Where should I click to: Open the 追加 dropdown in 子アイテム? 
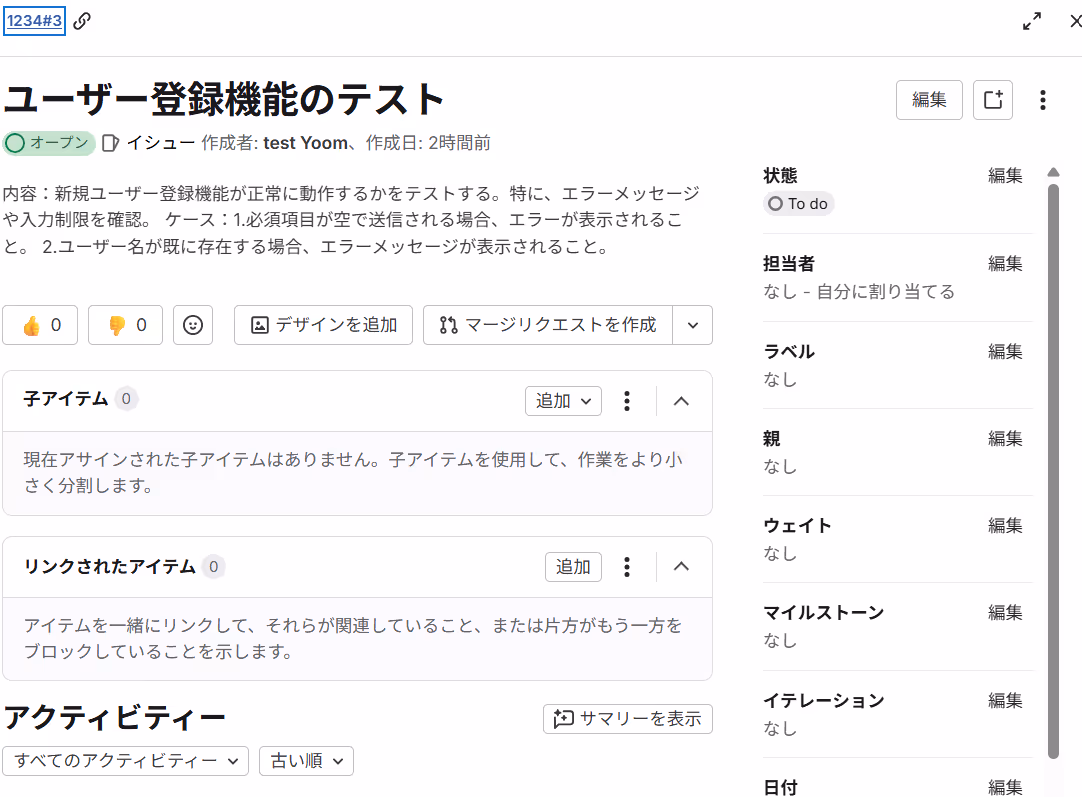click(563, 401)
